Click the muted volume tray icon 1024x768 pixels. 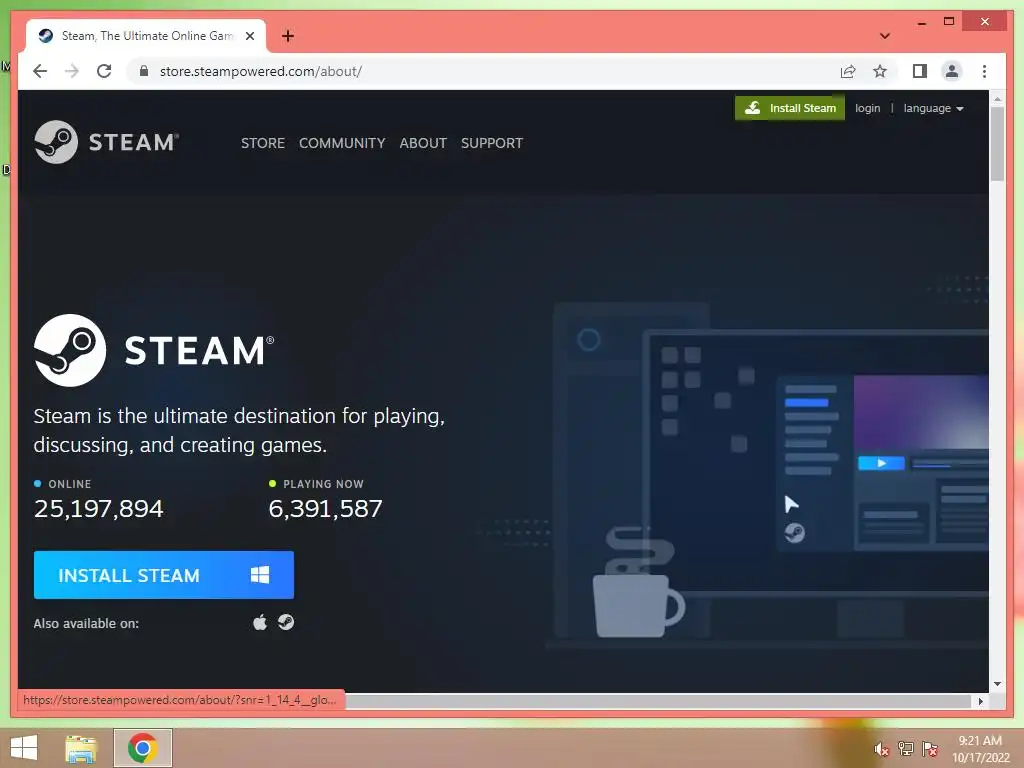pyautogui.click(x=881, y=749)
